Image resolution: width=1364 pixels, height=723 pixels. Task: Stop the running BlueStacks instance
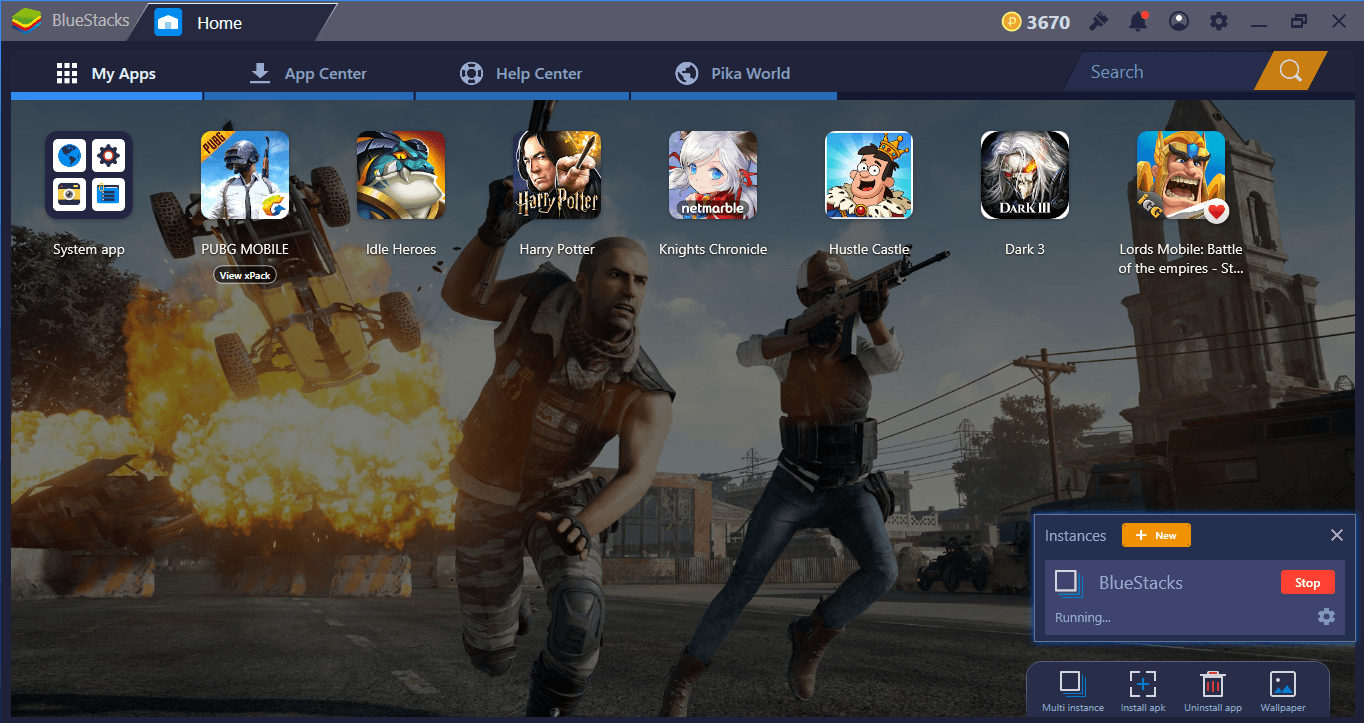1307,582
